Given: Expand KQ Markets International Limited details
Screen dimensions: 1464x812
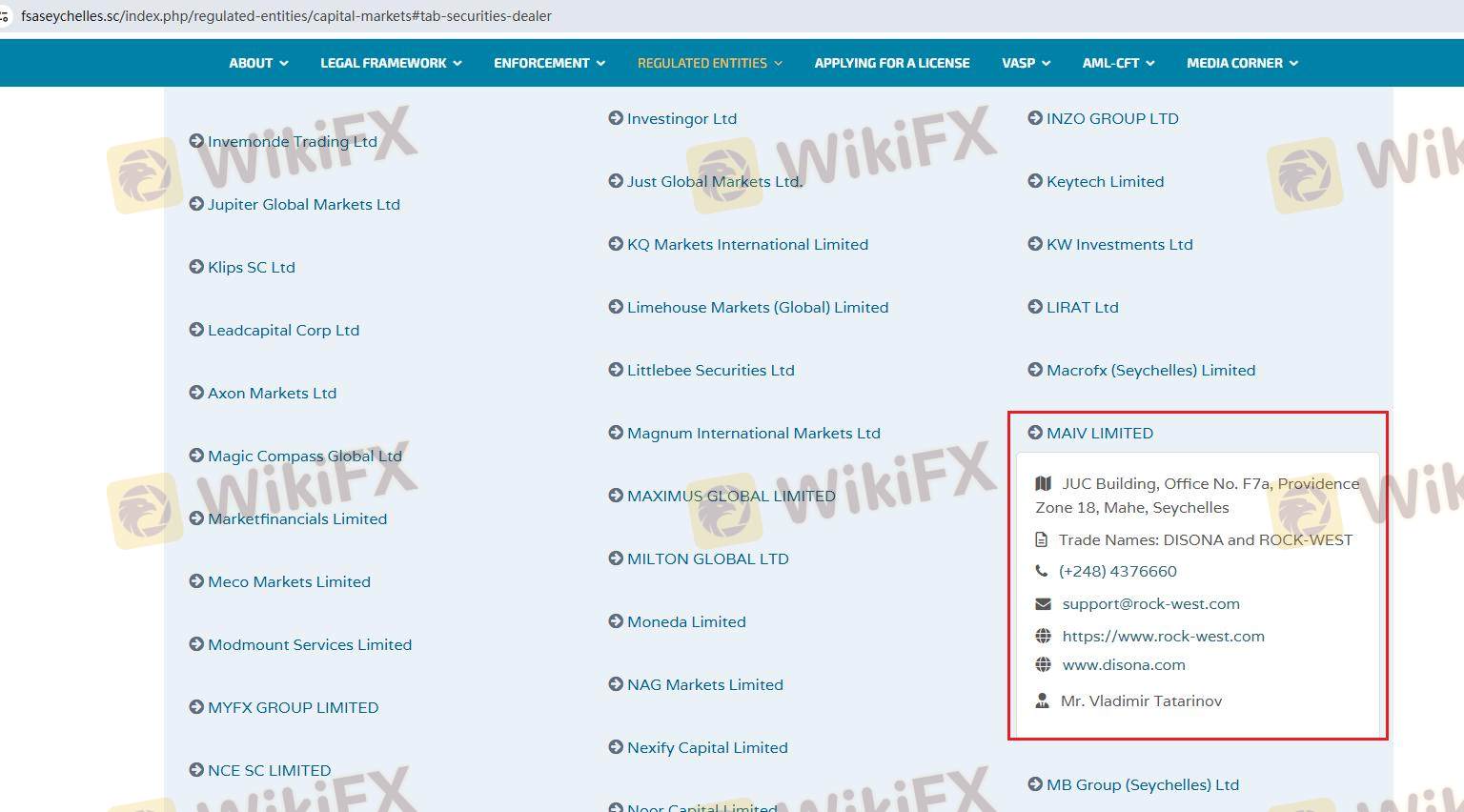Looking at the screenshot, I should 747,244.
